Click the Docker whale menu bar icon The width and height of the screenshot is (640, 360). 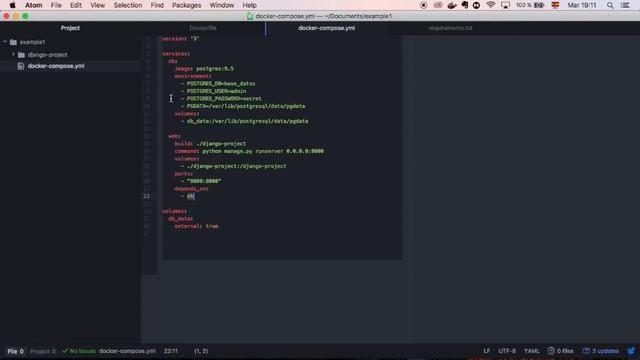(451, 5)
